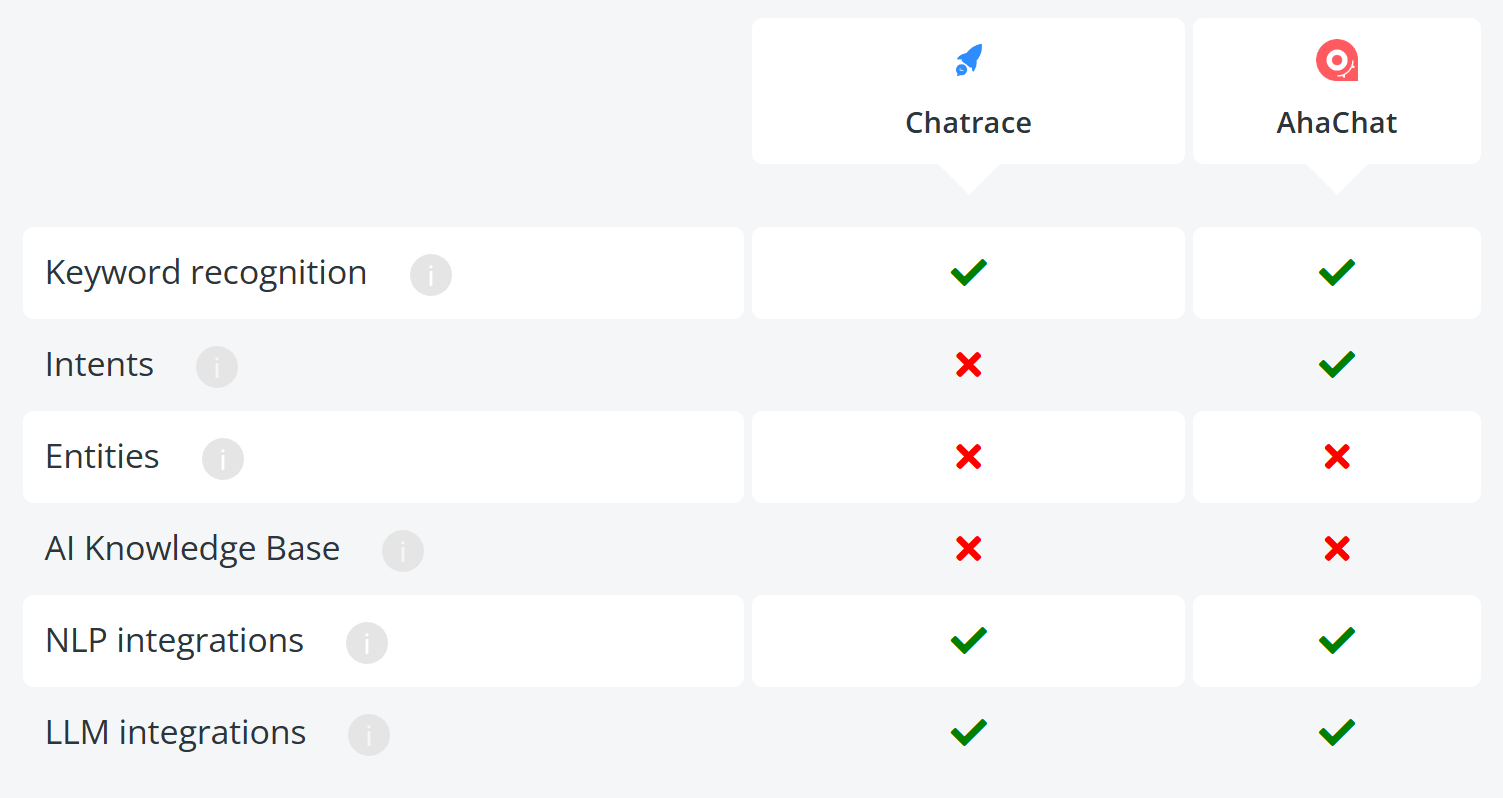Click the AhaChat red logo icon

(x=1336, y=60)
